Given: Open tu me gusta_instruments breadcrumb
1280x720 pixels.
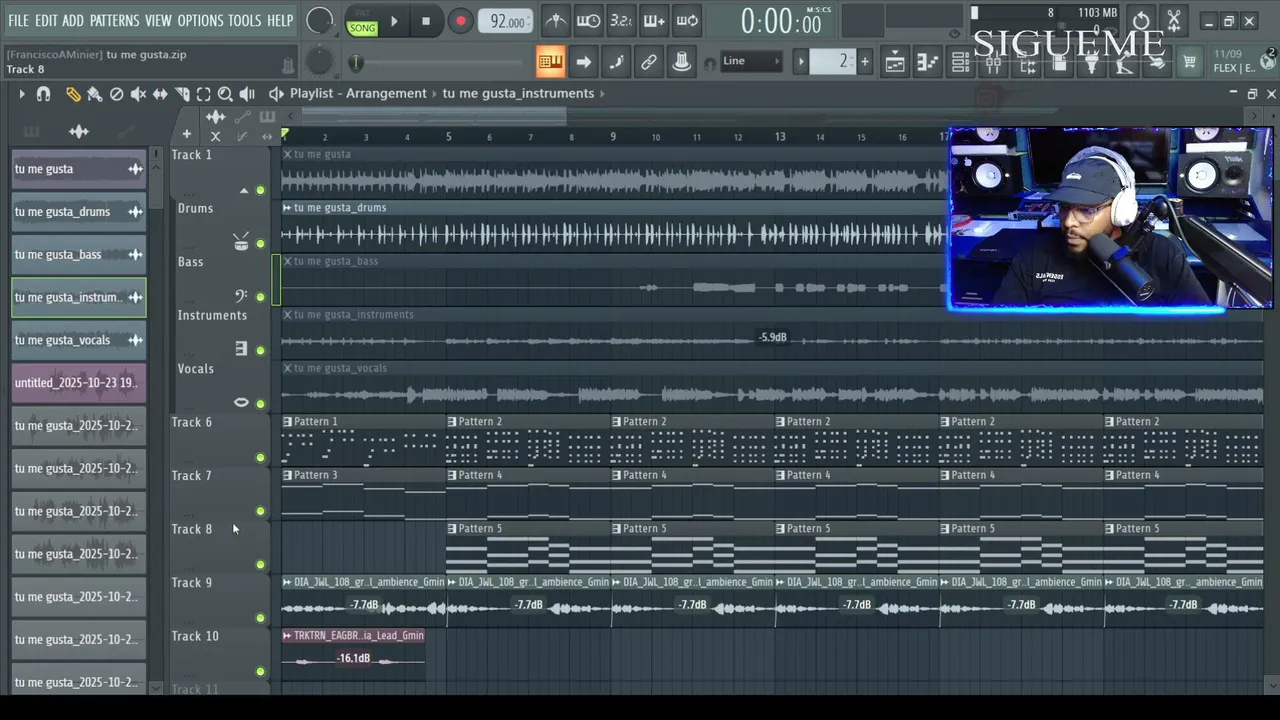Looking at the screenshot, I should pos(518,93).
